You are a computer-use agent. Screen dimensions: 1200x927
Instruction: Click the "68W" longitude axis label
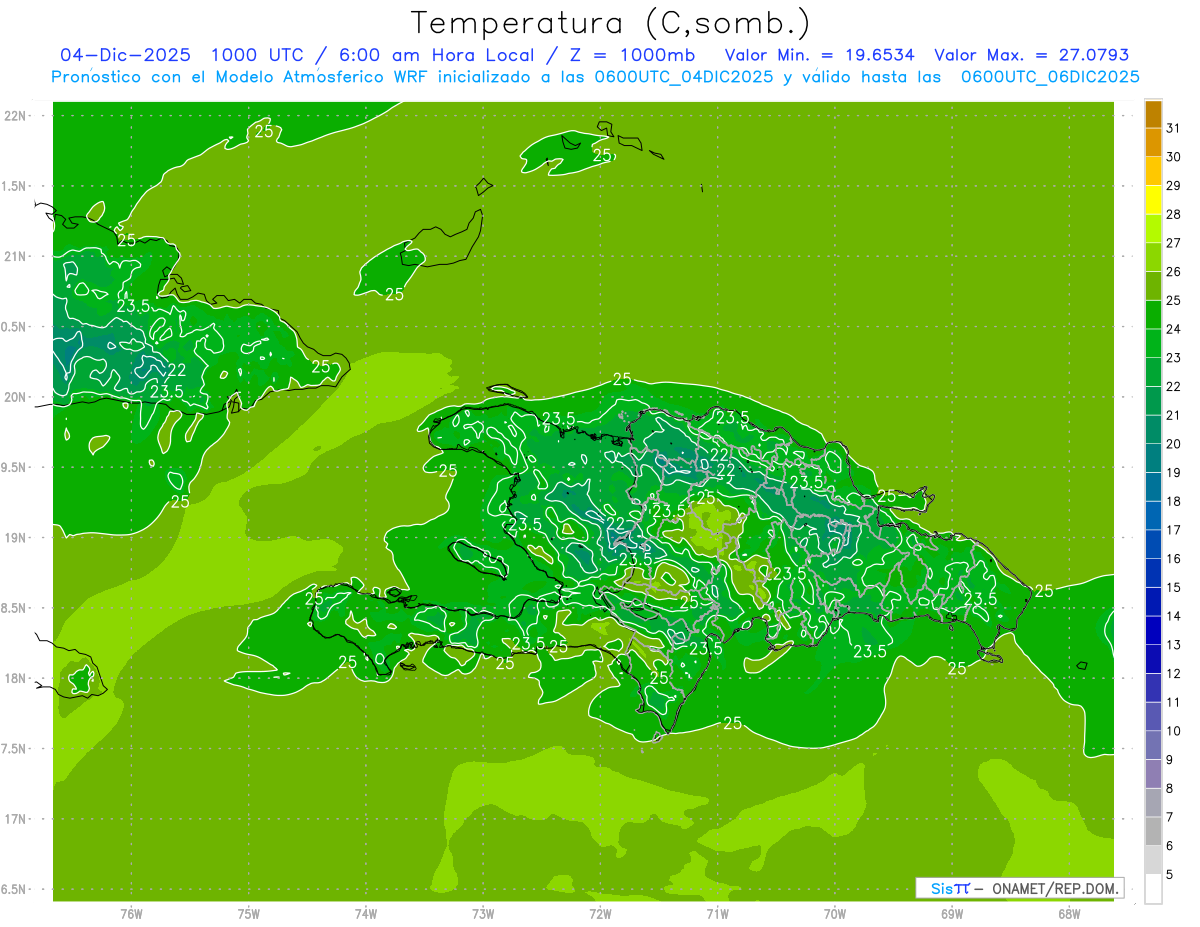tap(1069, 913)
